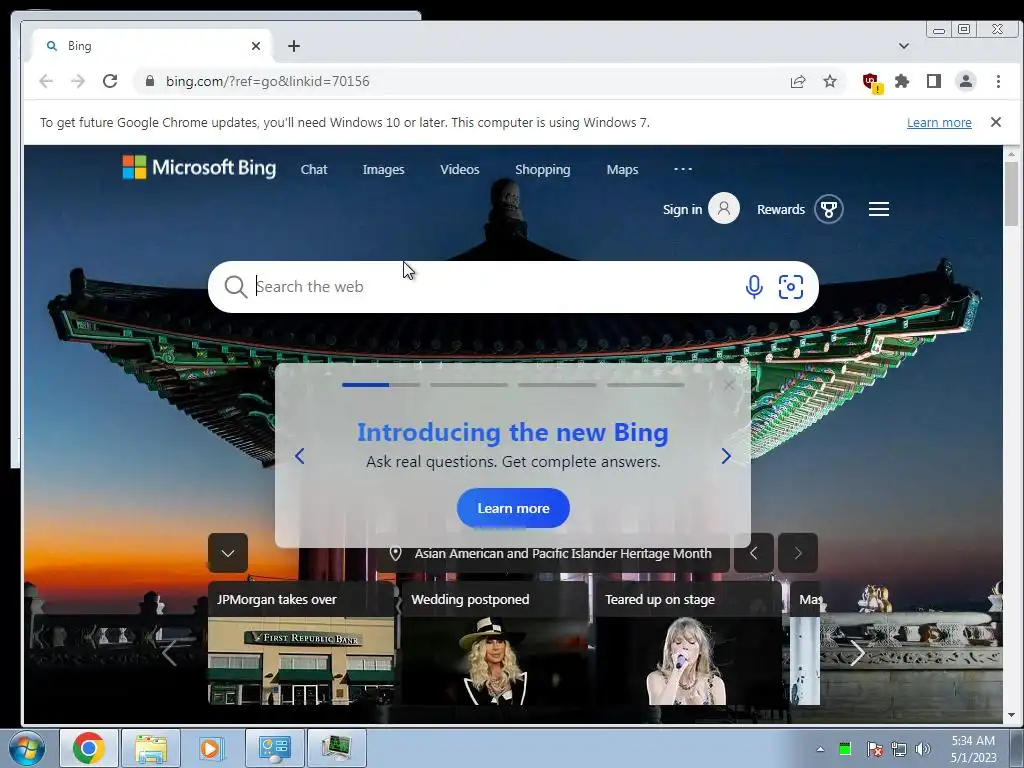Open the Extensions puzzle icon
1024x768 pixels.
click(x=901, y=81)
